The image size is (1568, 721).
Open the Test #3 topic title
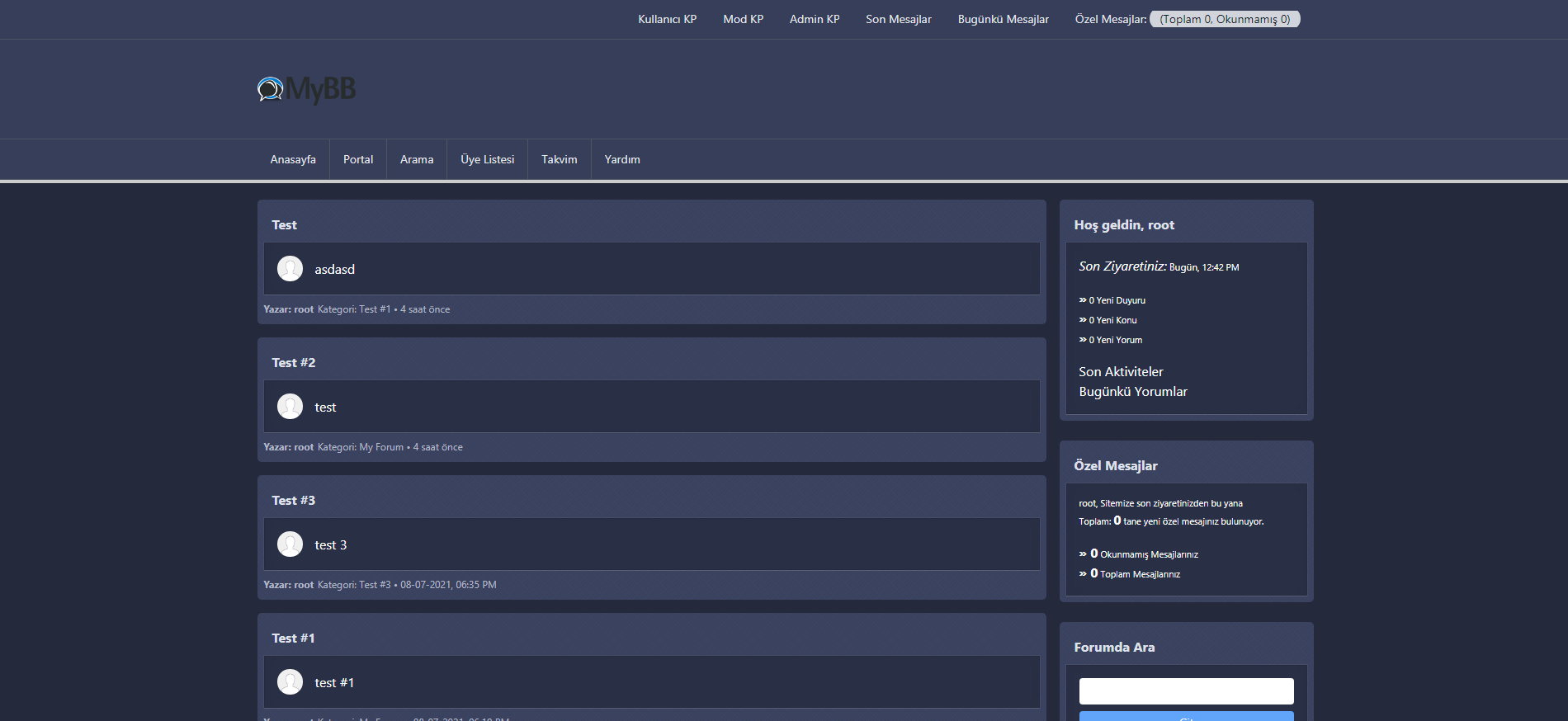(293, 501)
